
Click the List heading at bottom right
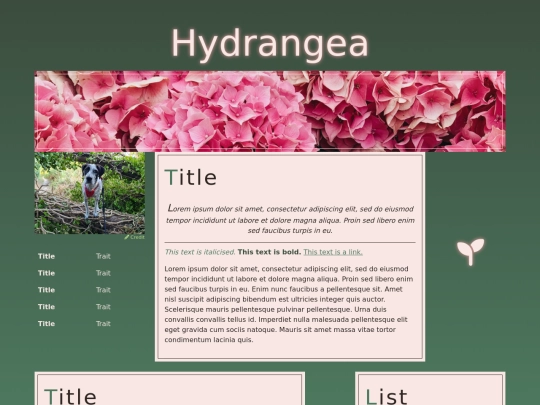(386, 396)
